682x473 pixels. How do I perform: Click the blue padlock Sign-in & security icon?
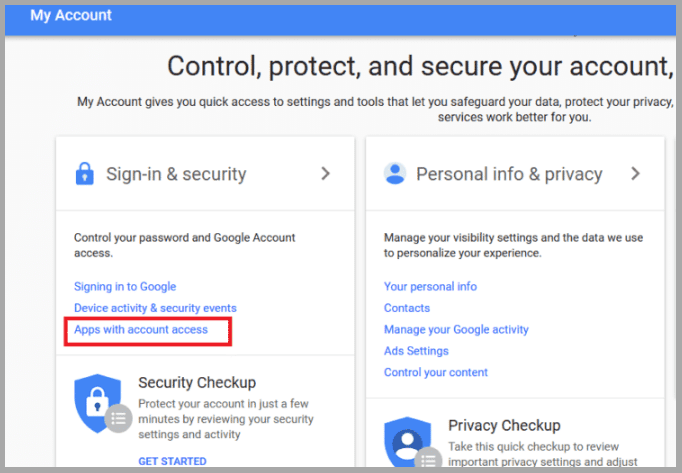coord(85,174)
